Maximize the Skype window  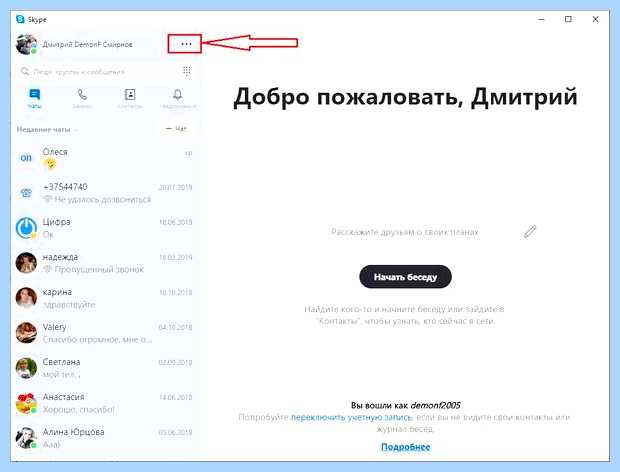[x=568, y=19]
